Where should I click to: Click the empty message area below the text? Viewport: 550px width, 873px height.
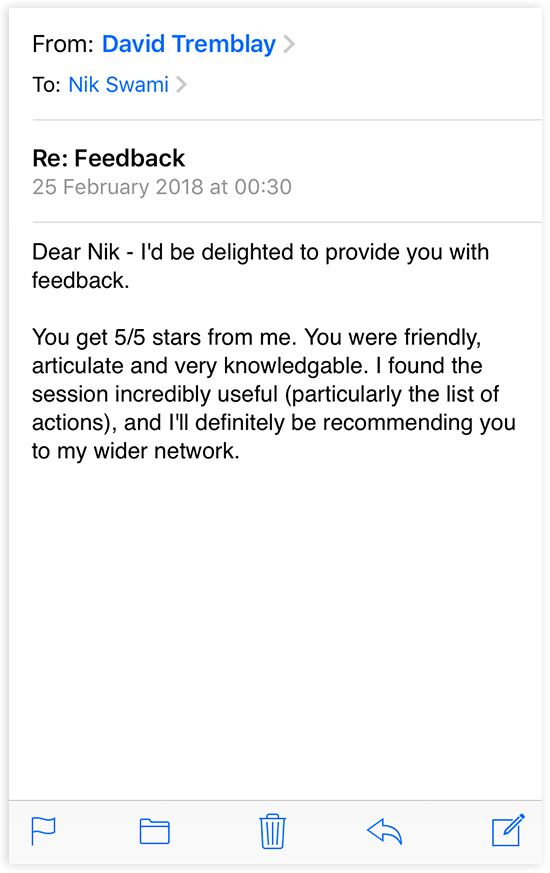click(275, 629)
